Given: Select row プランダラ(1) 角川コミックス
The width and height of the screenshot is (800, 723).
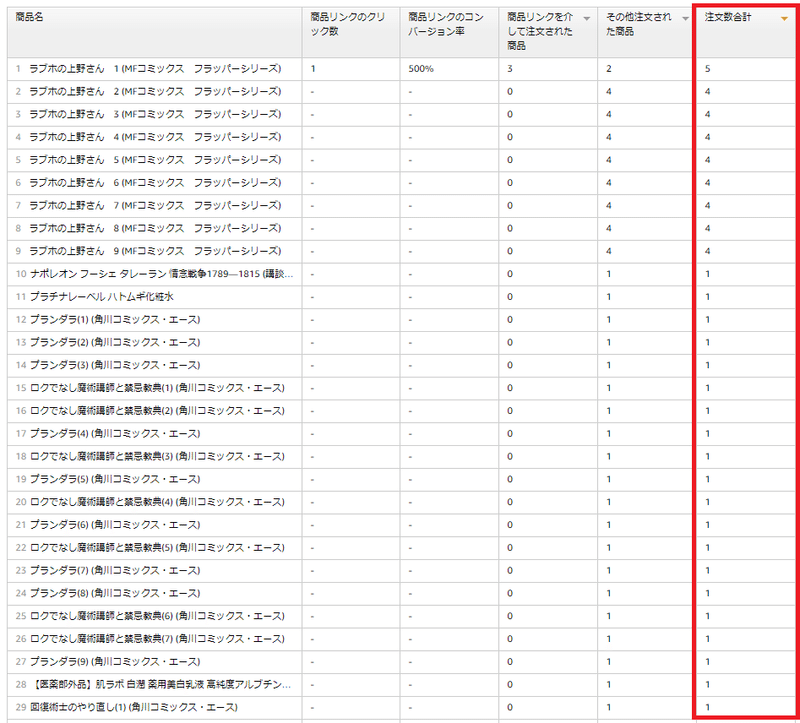Looking at the screenshot, I should pos(401,319).
